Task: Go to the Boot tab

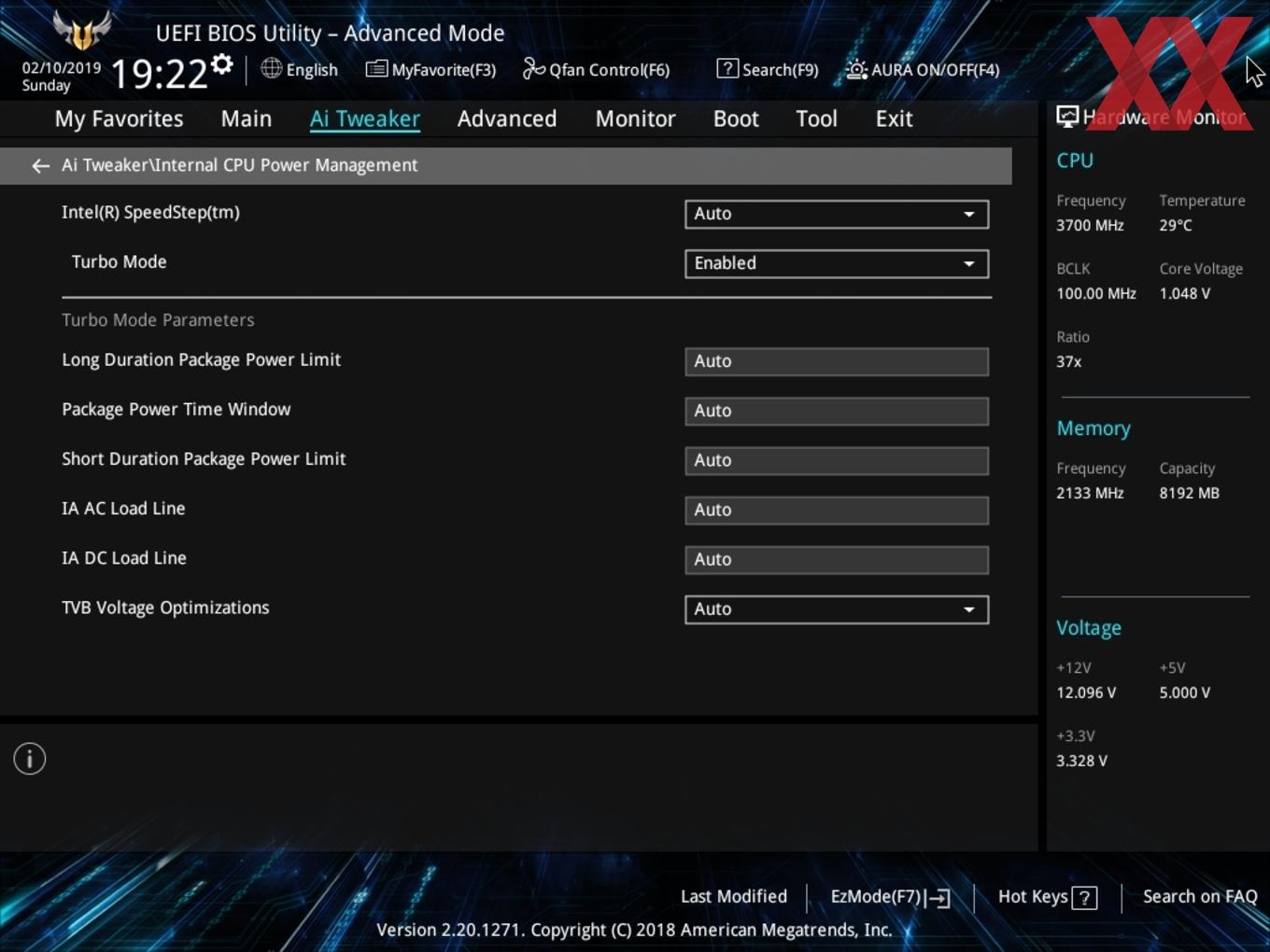Action: tap(736, 119)
